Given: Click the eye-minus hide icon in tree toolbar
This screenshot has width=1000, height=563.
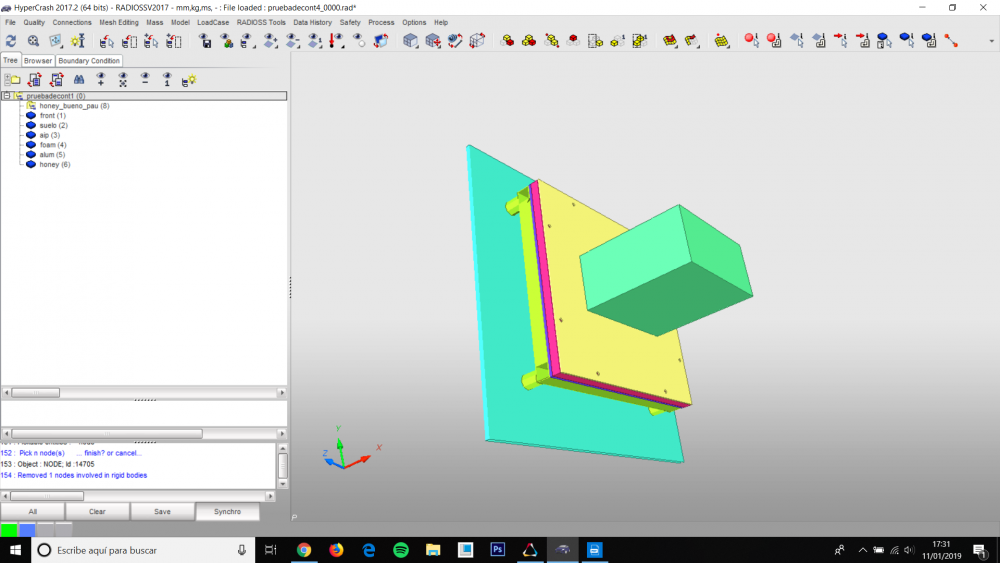Looking at the screenshot, I should [145, 80].
